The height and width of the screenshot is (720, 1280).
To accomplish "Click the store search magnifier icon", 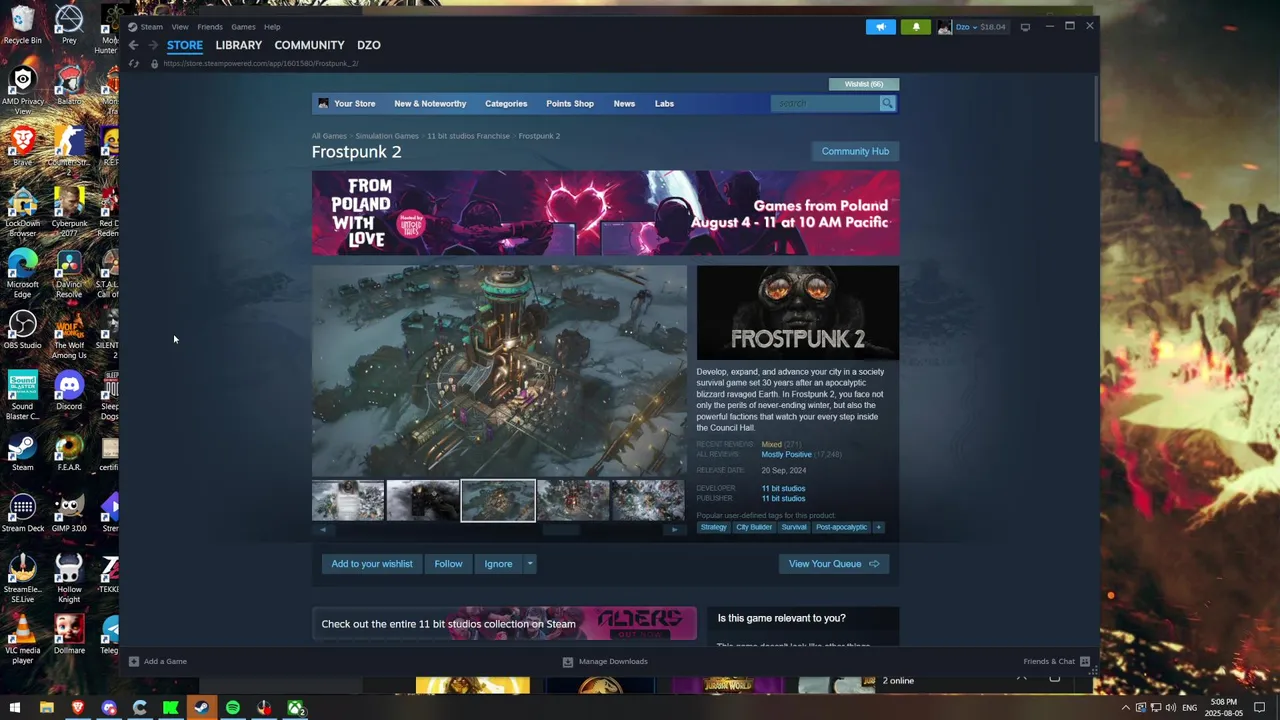I will 887,104.
